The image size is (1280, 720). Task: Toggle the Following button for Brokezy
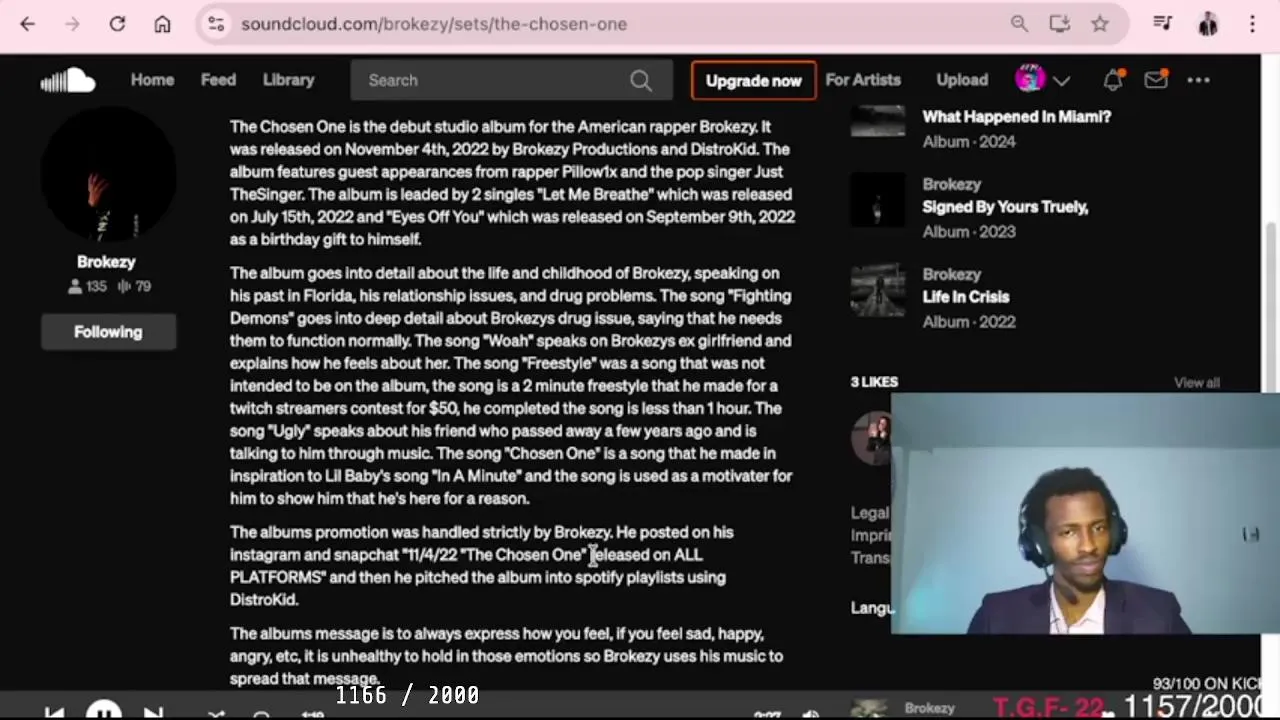[x=108, y=332]
